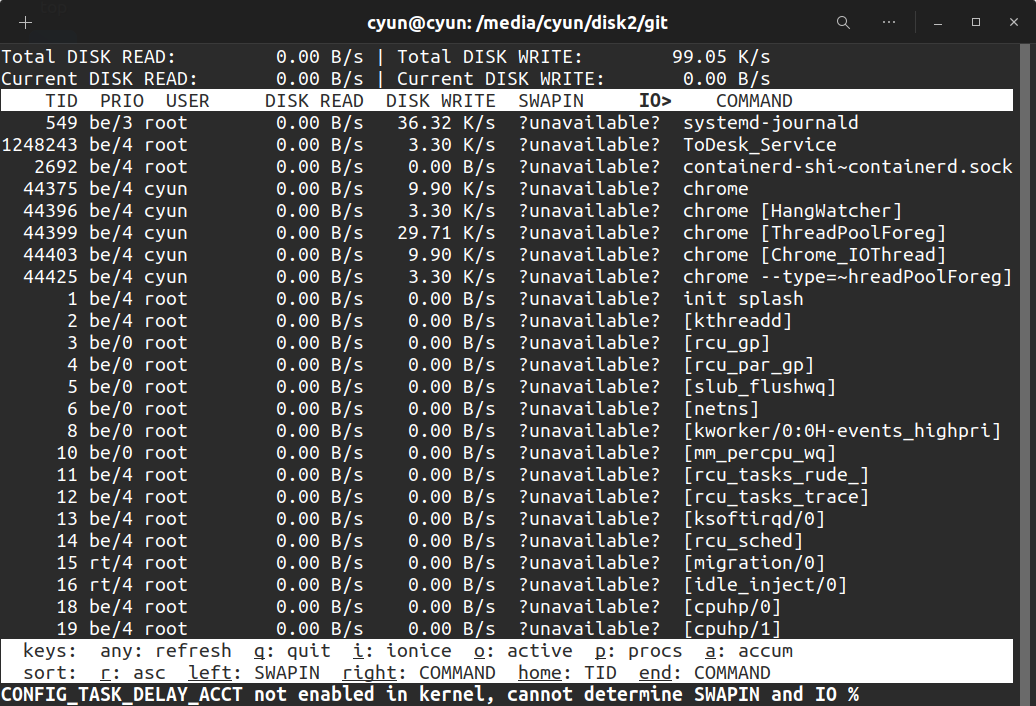This screenshot has height=706, width=1036.
Task: Minimize the terminal window
Action: point(938,22)
